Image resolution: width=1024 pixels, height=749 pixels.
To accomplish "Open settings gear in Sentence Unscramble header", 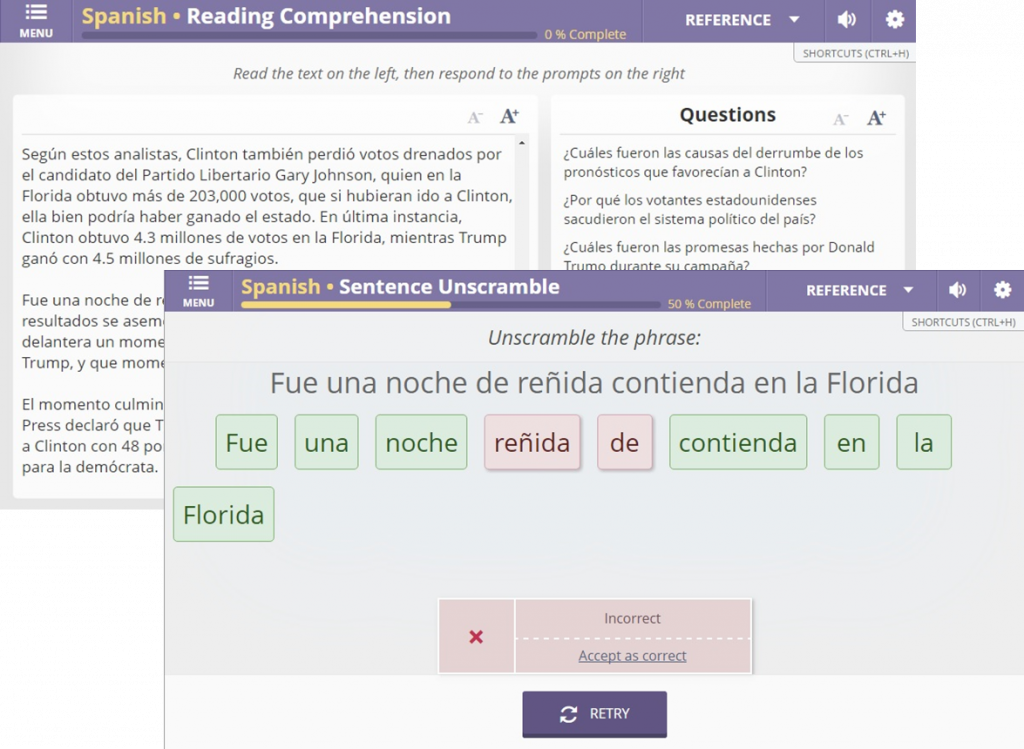I will (x=1002, y=290).
